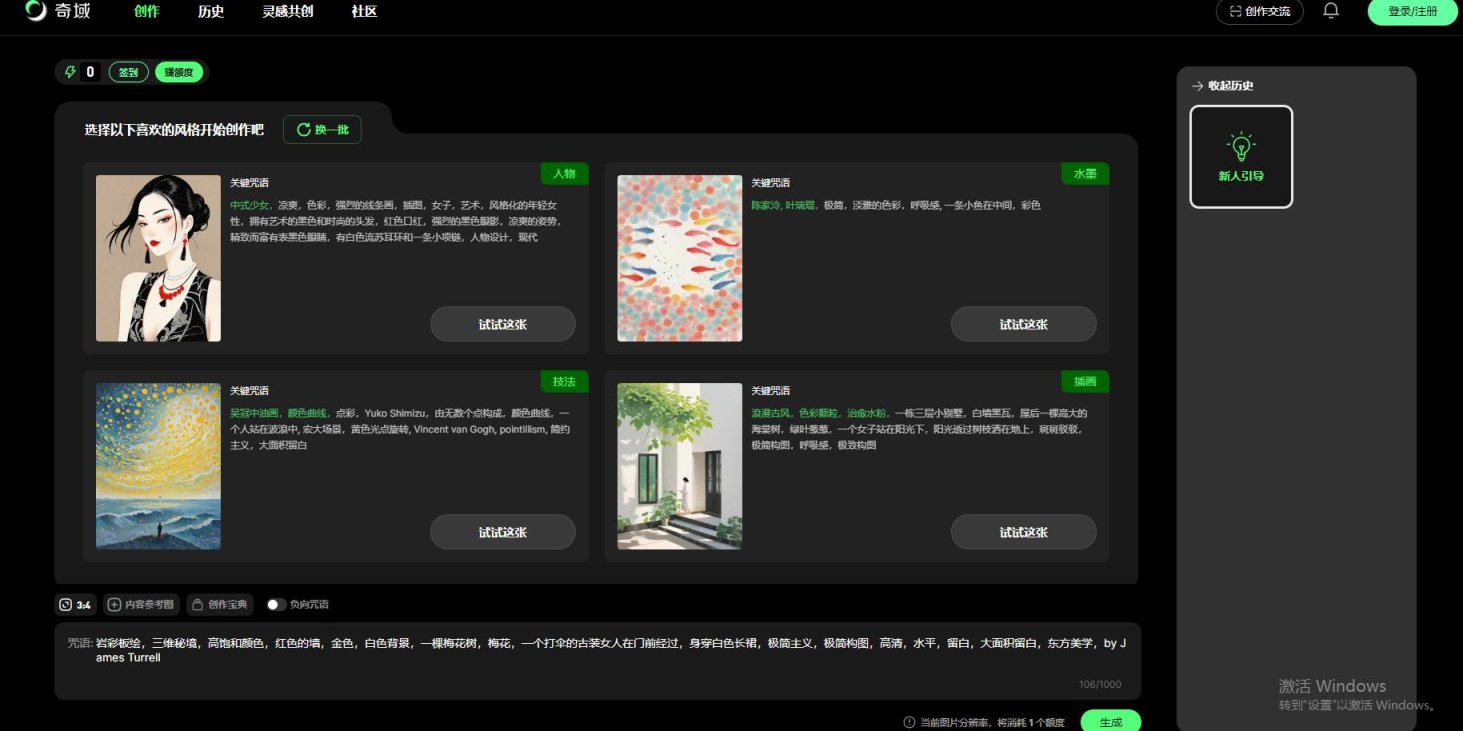Click 登录/注册 to sign in
The image size is (1463, 731).
coord(1411,12)
